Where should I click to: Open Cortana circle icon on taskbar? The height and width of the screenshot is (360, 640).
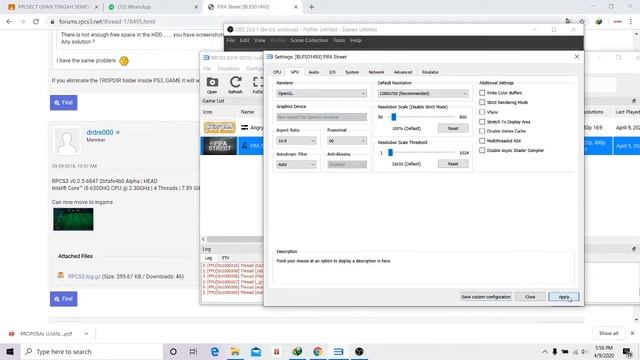tap(173, 351)
